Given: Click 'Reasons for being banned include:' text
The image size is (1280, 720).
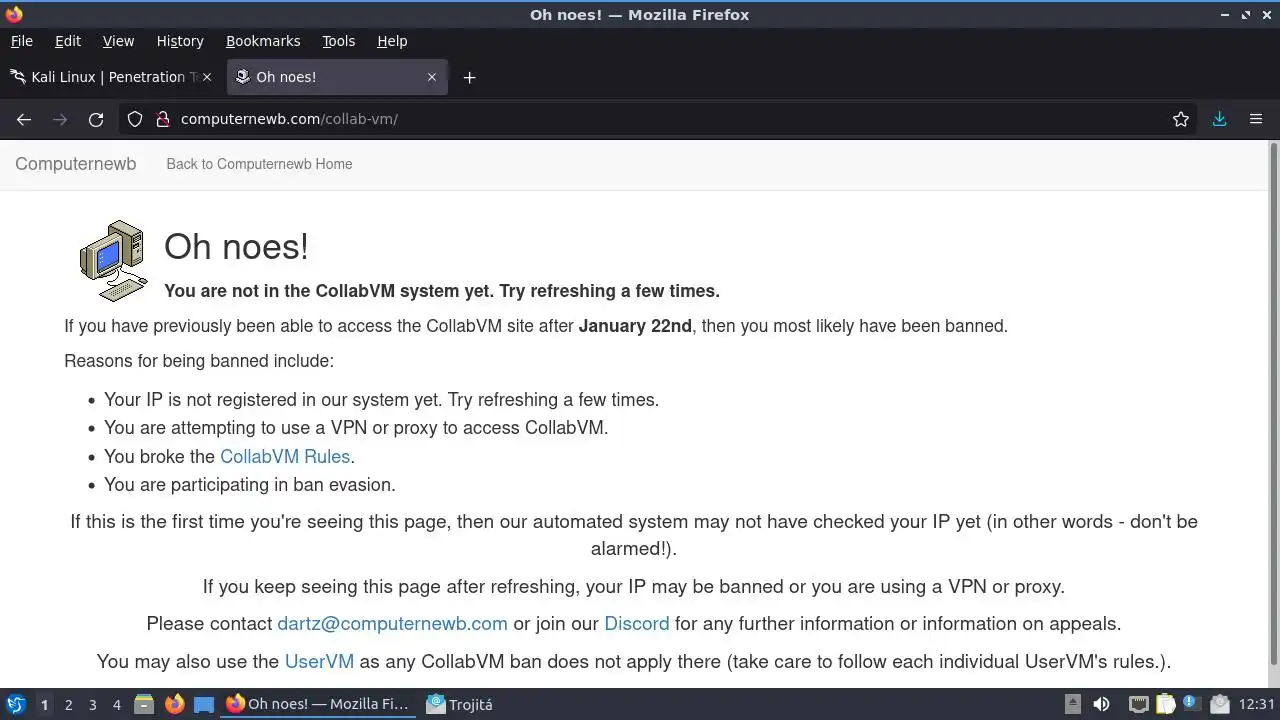Looking at the screenshot, I should (199, 360).
